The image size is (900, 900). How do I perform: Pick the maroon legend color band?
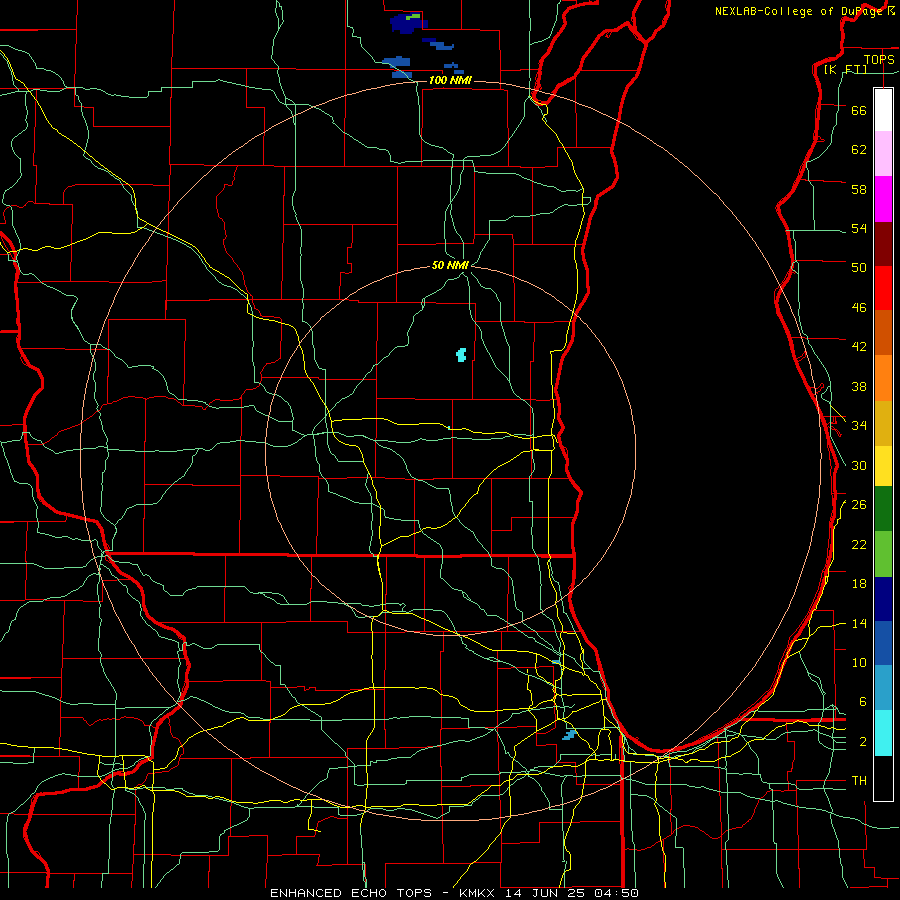(883, 244)
